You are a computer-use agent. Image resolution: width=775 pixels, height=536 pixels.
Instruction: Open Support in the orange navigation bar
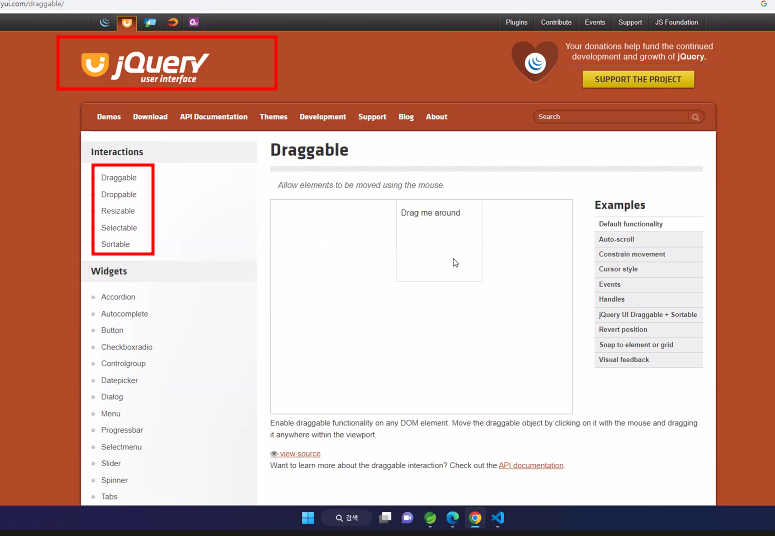click(372, 117)
